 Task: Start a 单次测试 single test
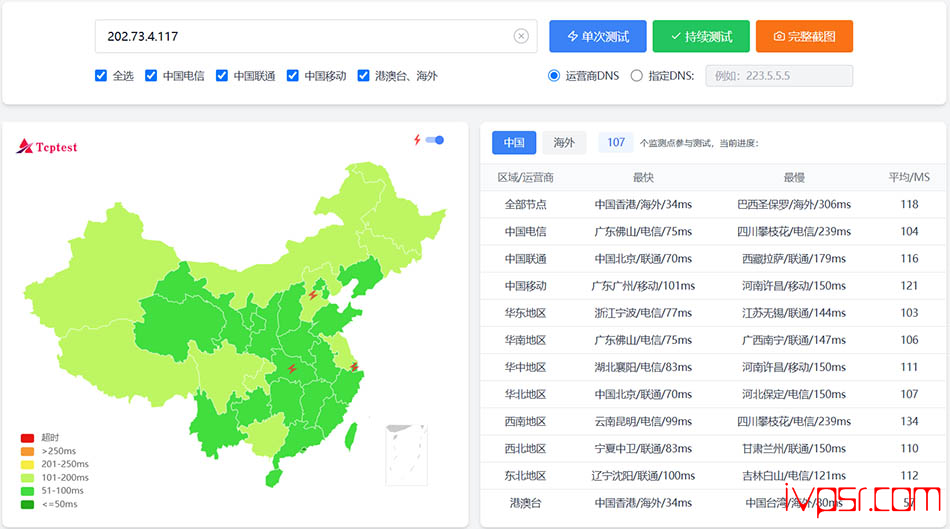[x=598, y=36]
